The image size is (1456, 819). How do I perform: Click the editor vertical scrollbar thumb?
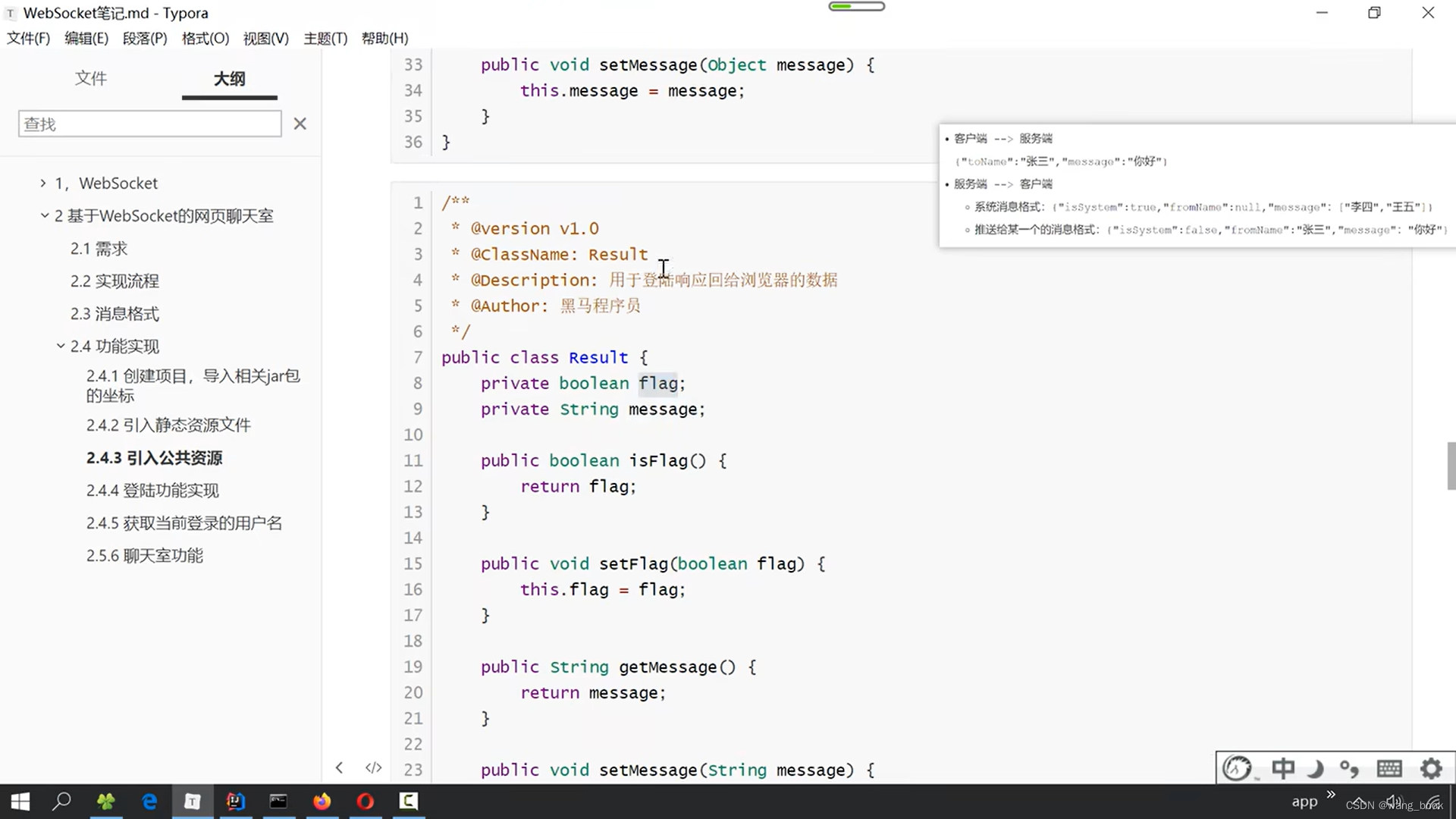(x=1451, y=466)
